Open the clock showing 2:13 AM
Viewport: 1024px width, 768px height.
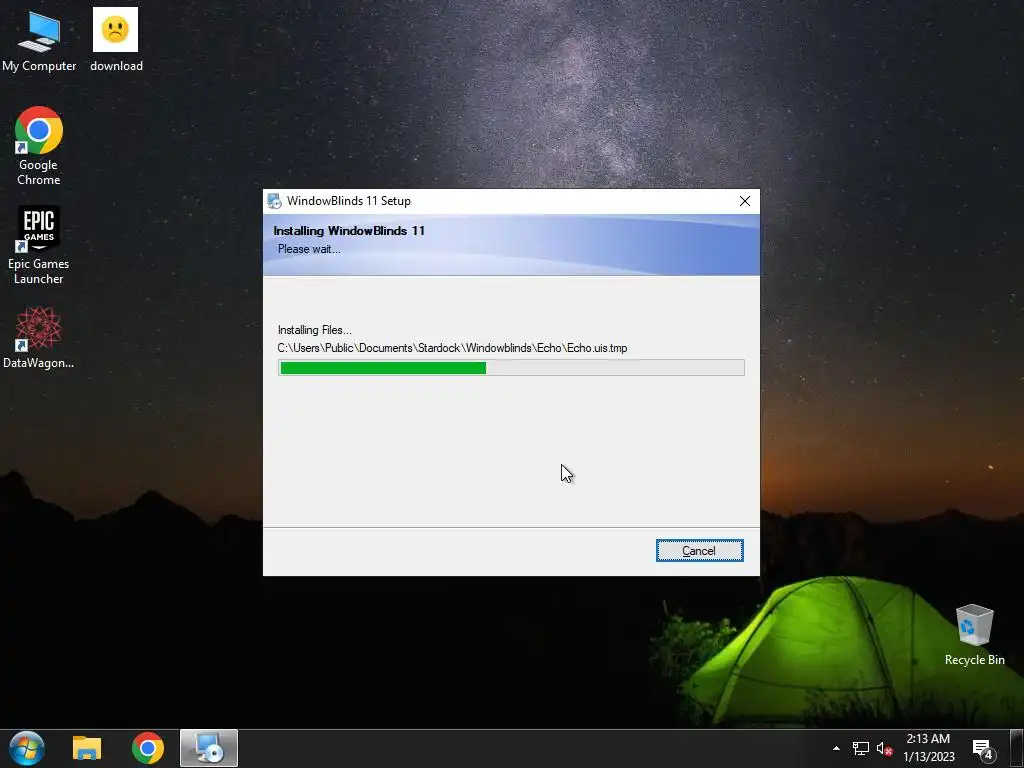pos(929,748)
